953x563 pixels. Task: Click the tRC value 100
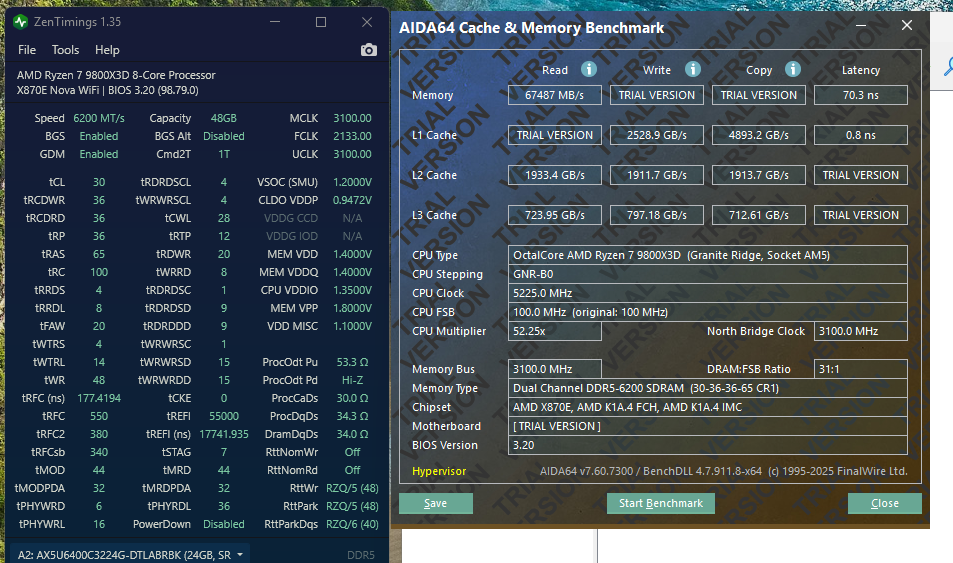(x=99, y=272)
